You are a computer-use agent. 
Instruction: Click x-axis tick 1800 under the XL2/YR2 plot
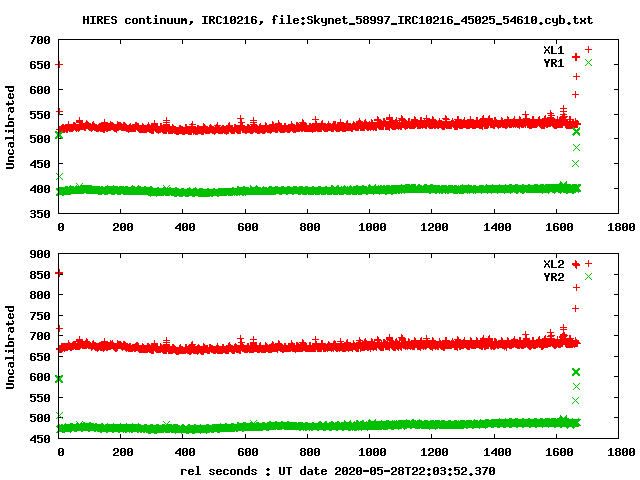(x=621, y=452)
